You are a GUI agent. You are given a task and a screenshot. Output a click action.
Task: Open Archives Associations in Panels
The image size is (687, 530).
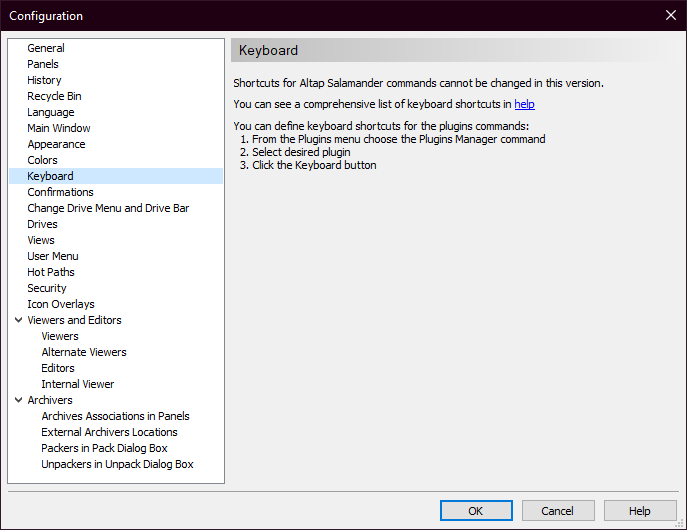[x=115, y=416]
